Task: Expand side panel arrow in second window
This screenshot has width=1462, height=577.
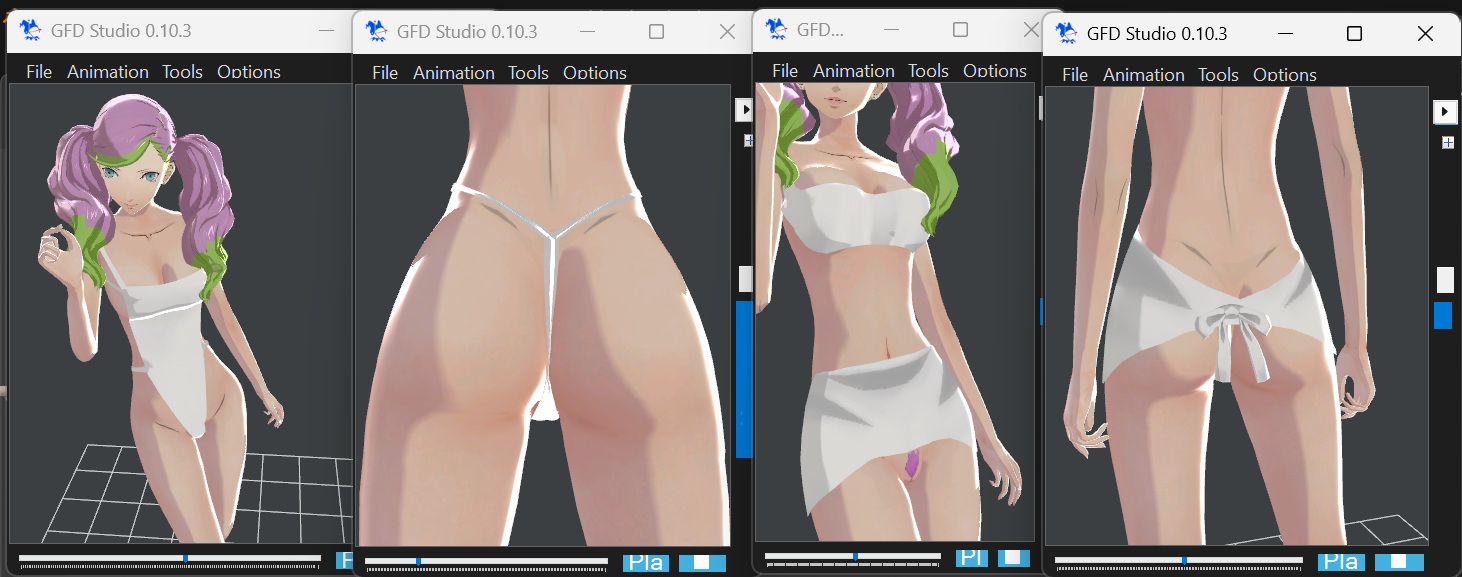Action: pos(744,109)
